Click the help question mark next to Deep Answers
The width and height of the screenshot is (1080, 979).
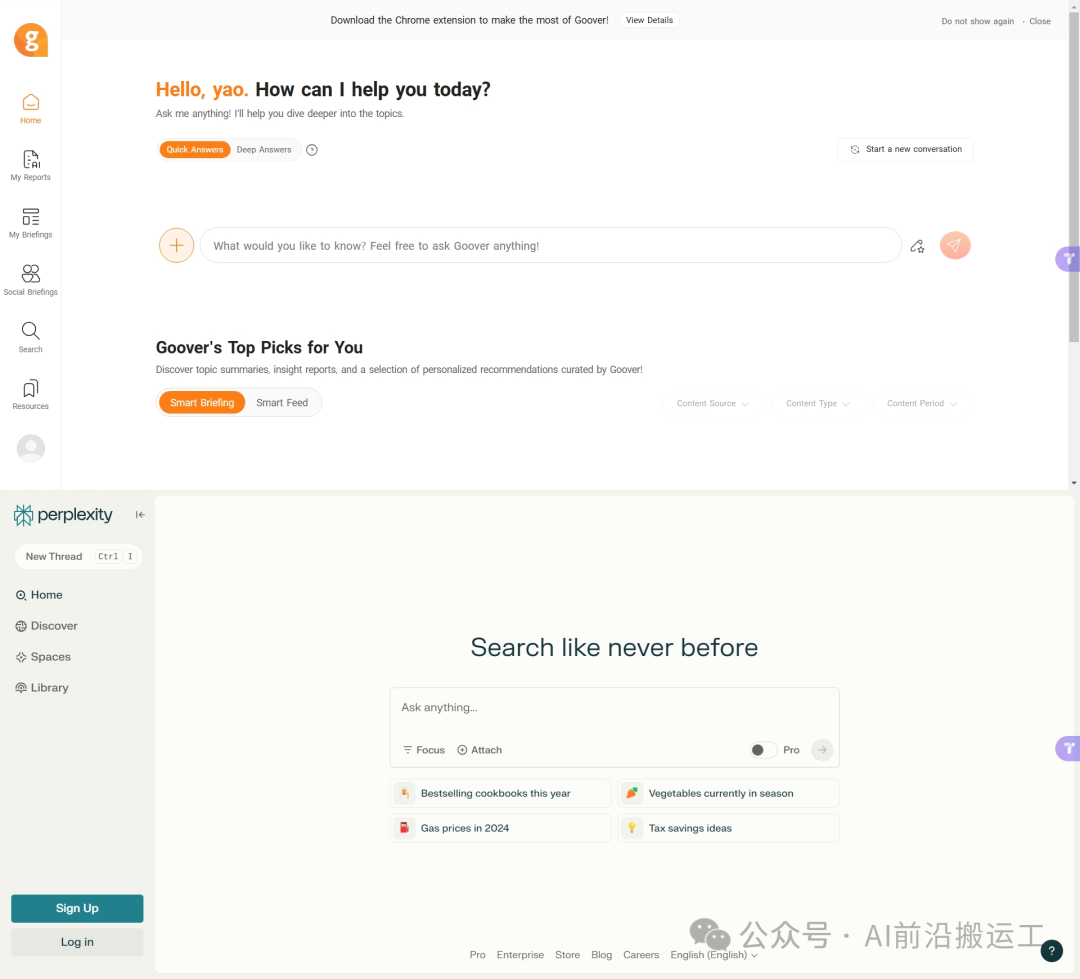(312, 150)
